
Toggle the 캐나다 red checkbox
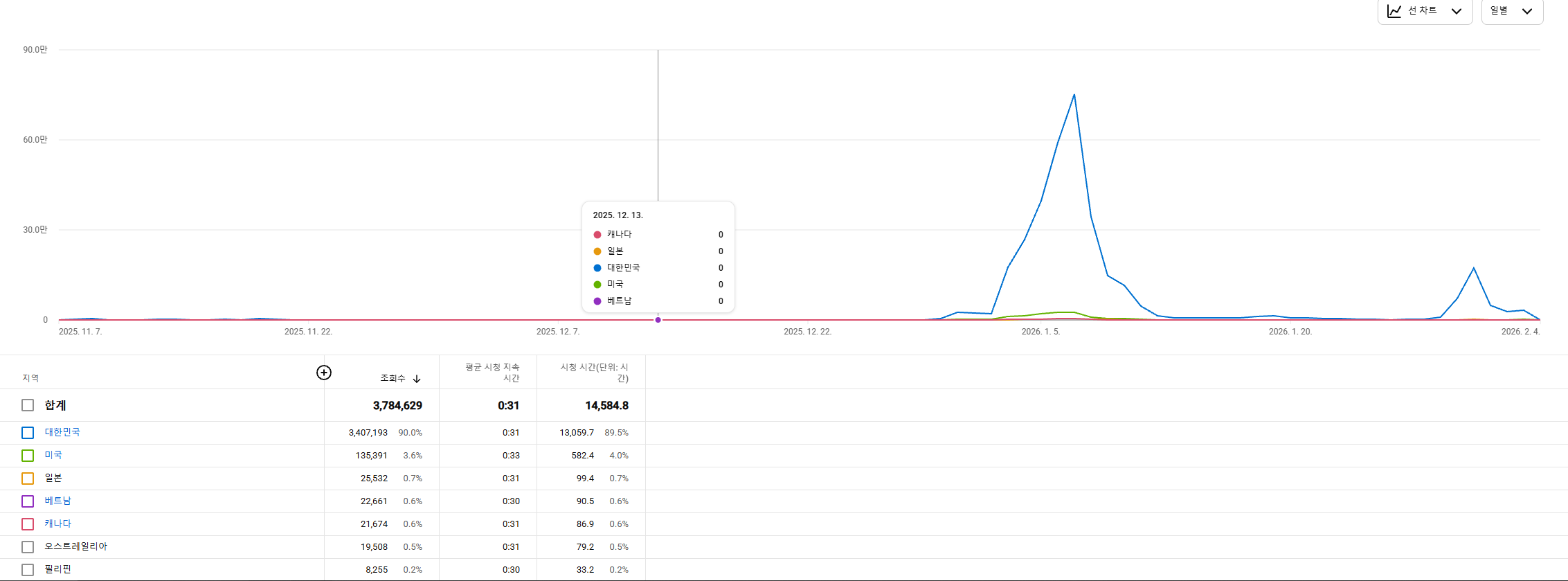click(28, 524)
